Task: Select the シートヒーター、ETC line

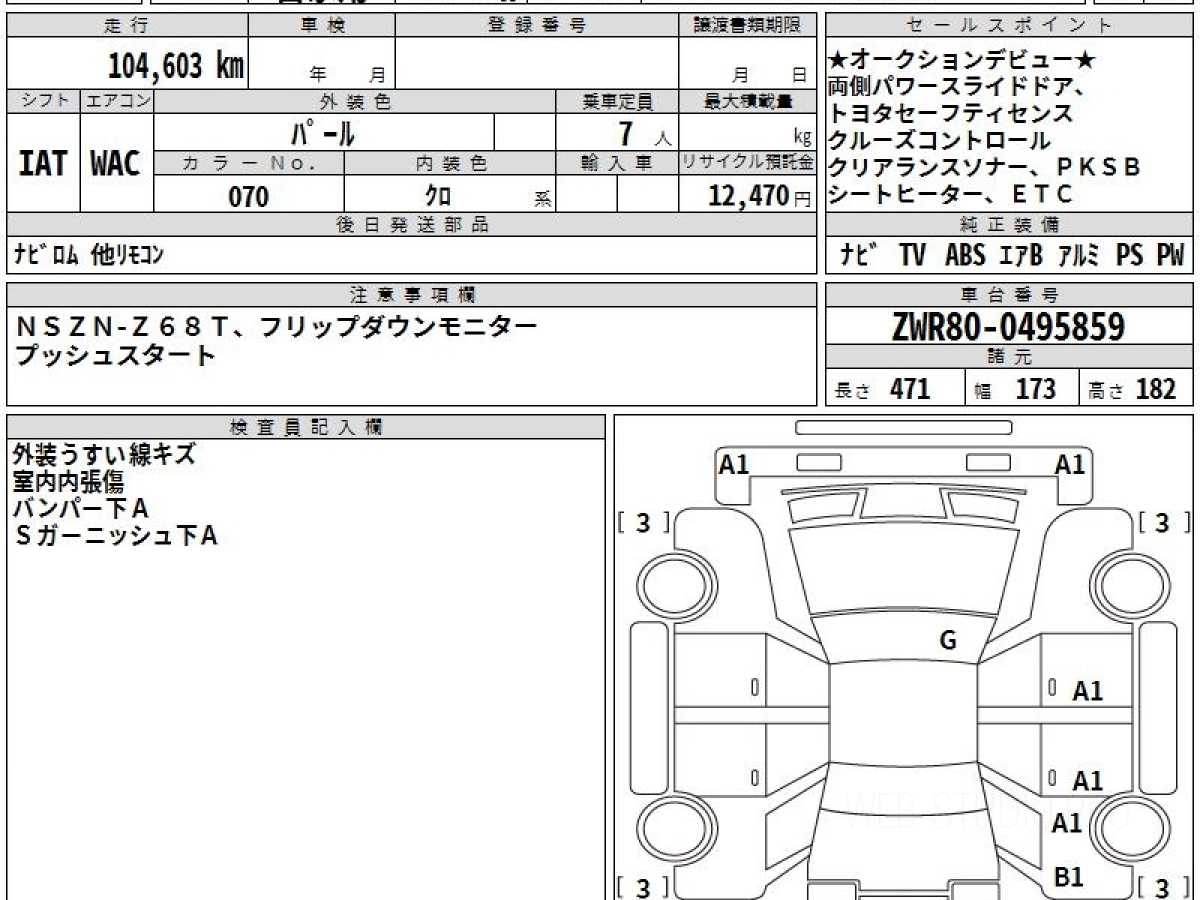Action: (x=951, y=194)
